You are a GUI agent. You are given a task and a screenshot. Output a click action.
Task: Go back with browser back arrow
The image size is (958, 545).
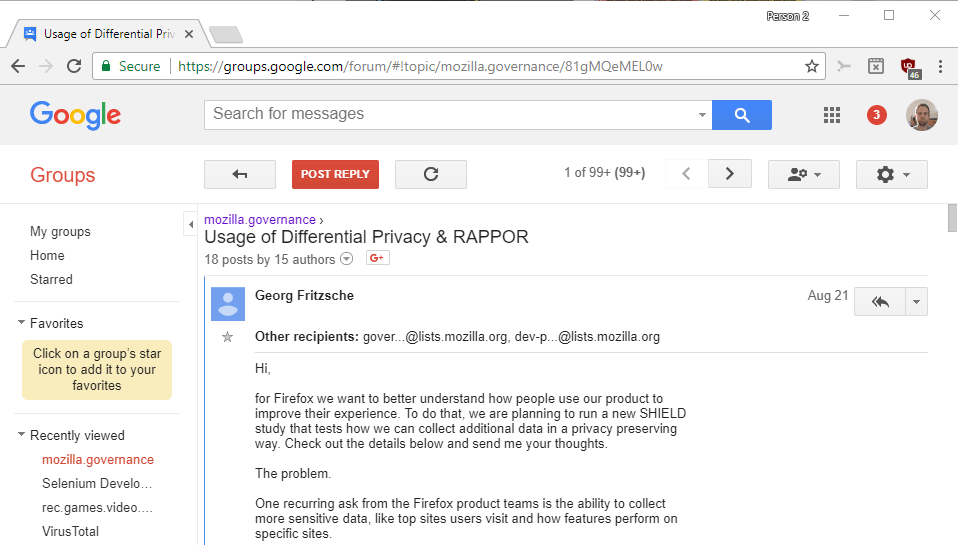click(x=18, y=66)
